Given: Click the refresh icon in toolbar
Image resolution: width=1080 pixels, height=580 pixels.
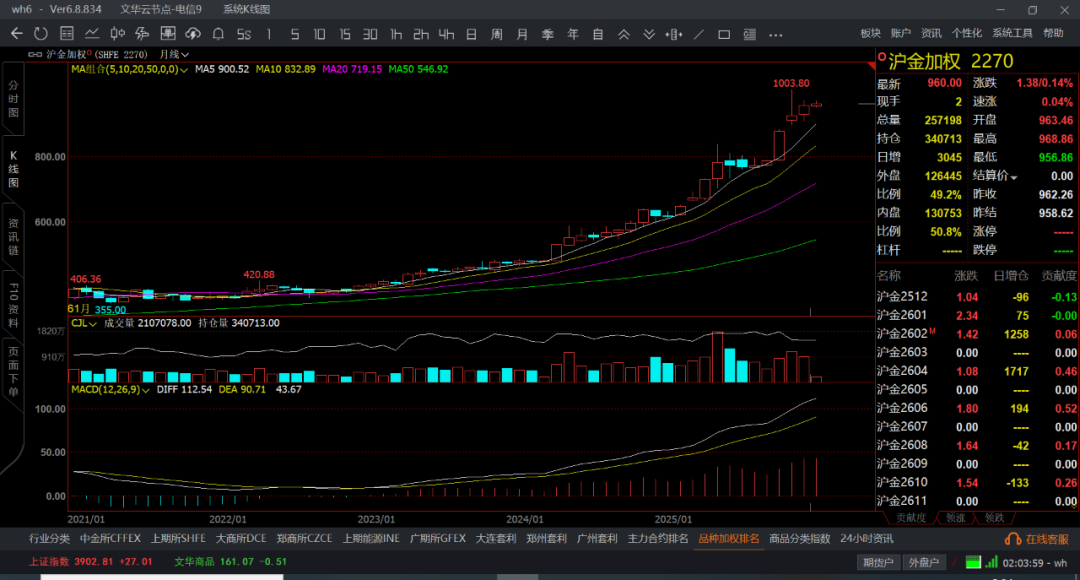Looking at the screenshot, I should click(41, 34).
